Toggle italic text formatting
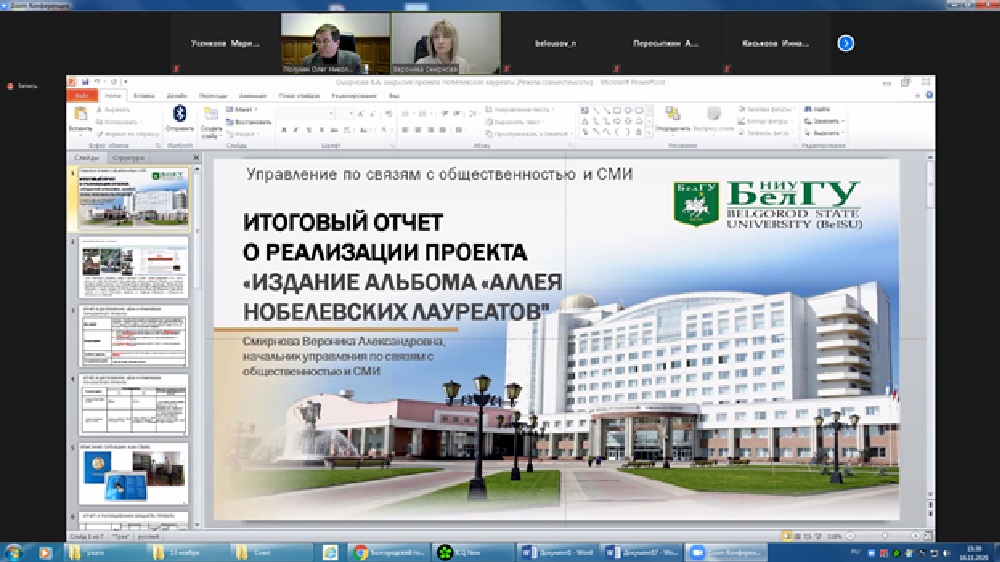This screenshot has height=562, width=1000. 296,130
